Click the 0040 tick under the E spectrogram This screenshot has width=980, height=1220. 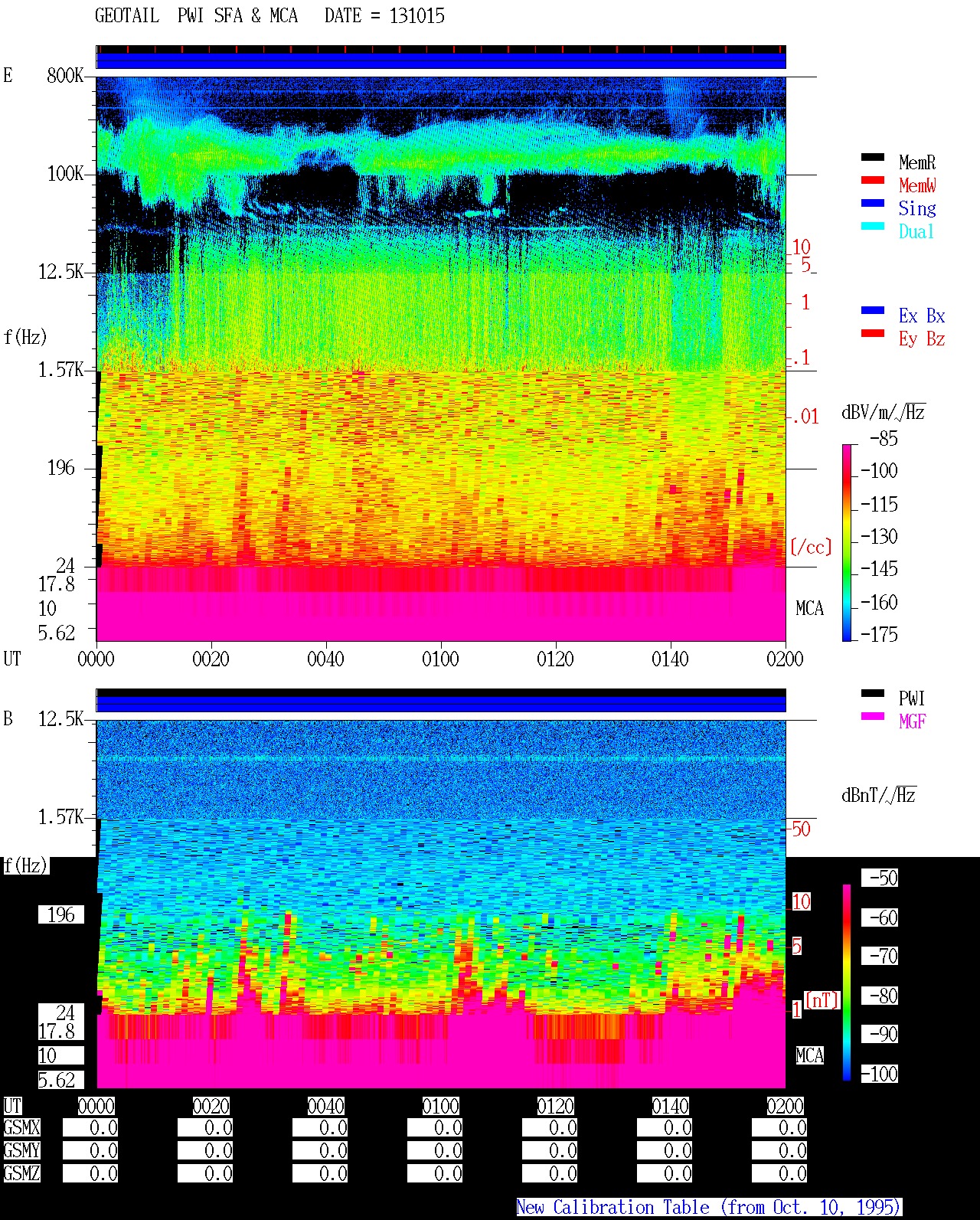tap(326, 659)
